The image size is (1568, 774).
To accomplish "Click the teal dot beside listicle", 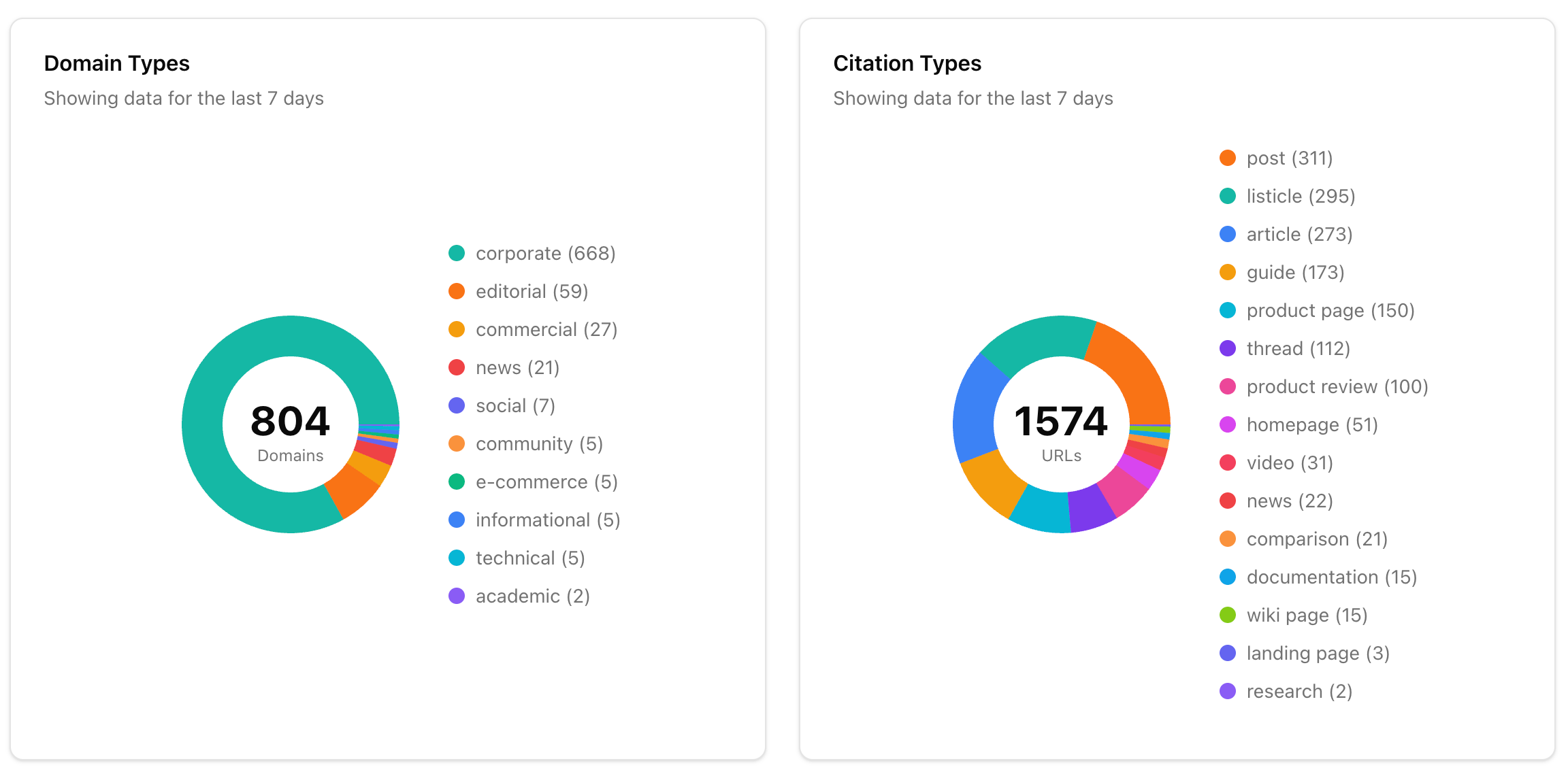I will (x=1228, y=196).
